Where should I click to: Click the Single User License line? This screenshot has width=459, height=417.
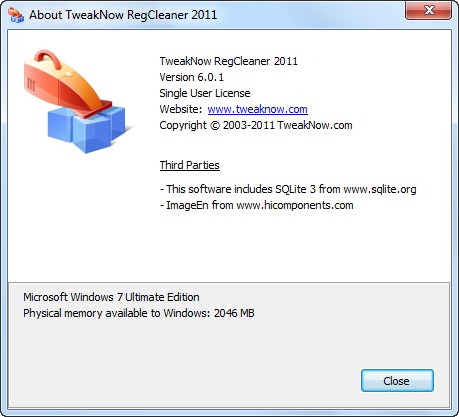(205, 93)
